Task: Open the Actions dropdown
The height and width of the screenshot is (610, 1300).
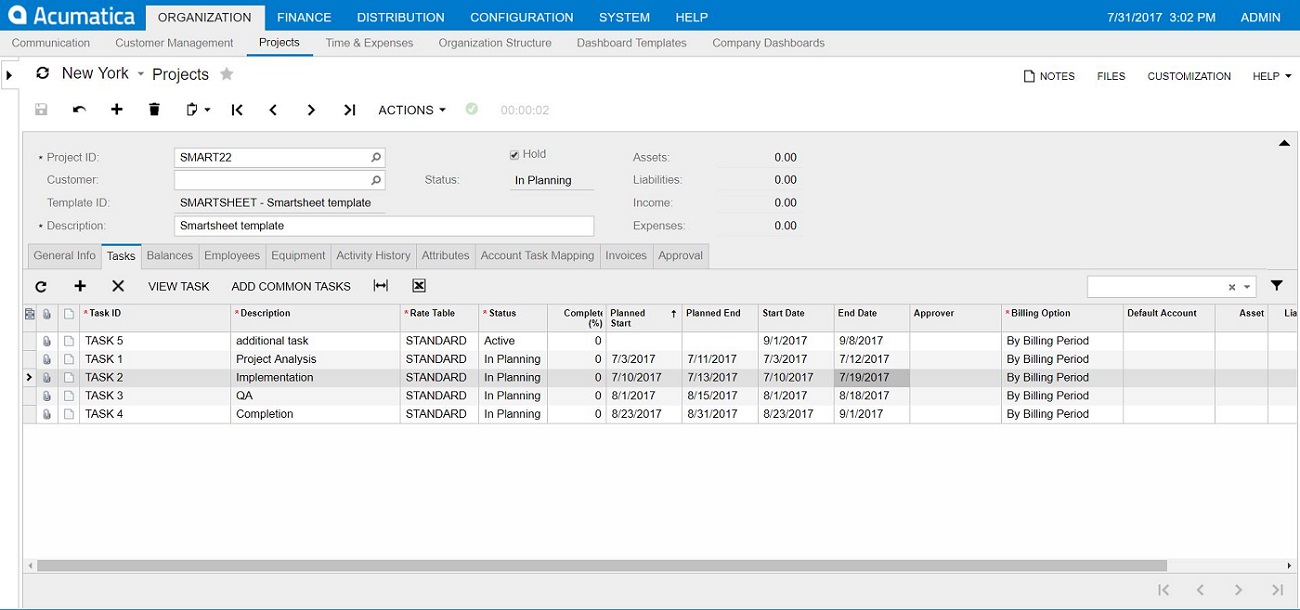Action: 410,110
